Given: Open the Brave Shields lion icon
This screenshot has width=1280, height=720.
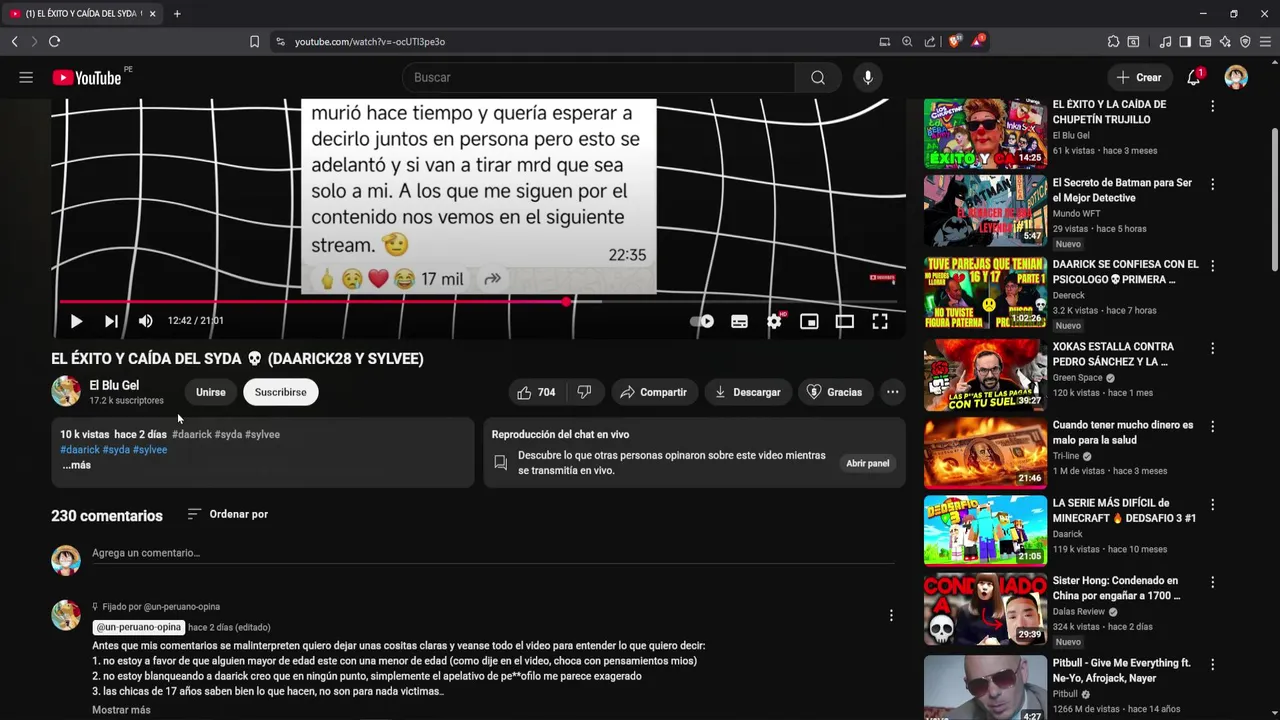Looking at the screenshot, I should point(954,41).
